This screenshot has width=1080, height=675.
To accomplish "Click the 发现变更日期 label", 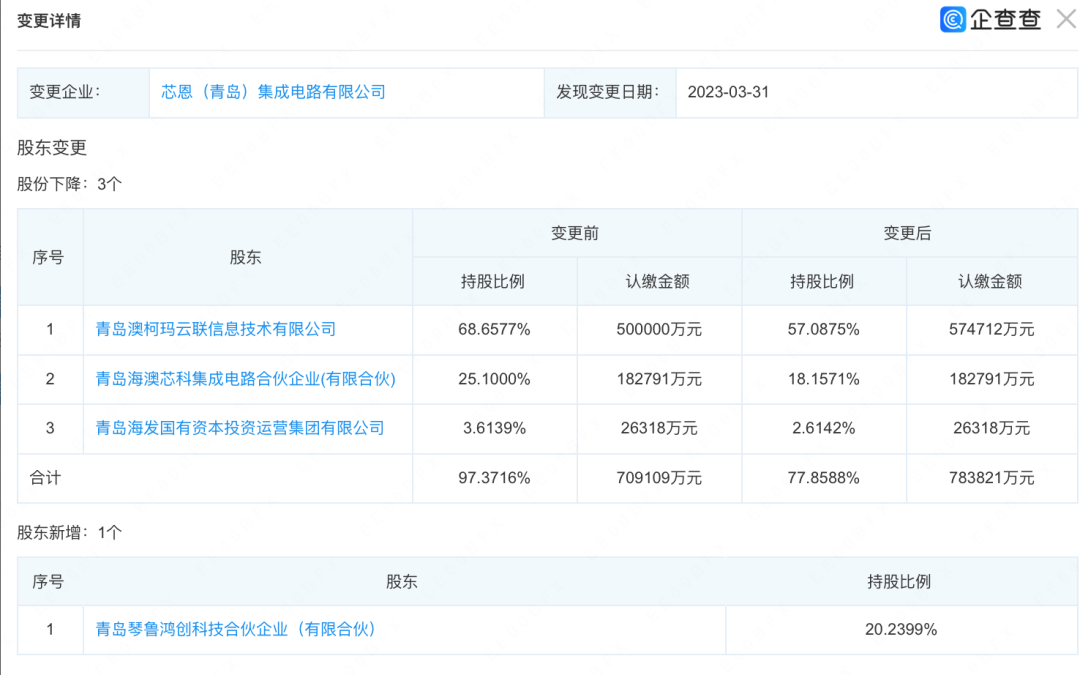I will 608,92.
